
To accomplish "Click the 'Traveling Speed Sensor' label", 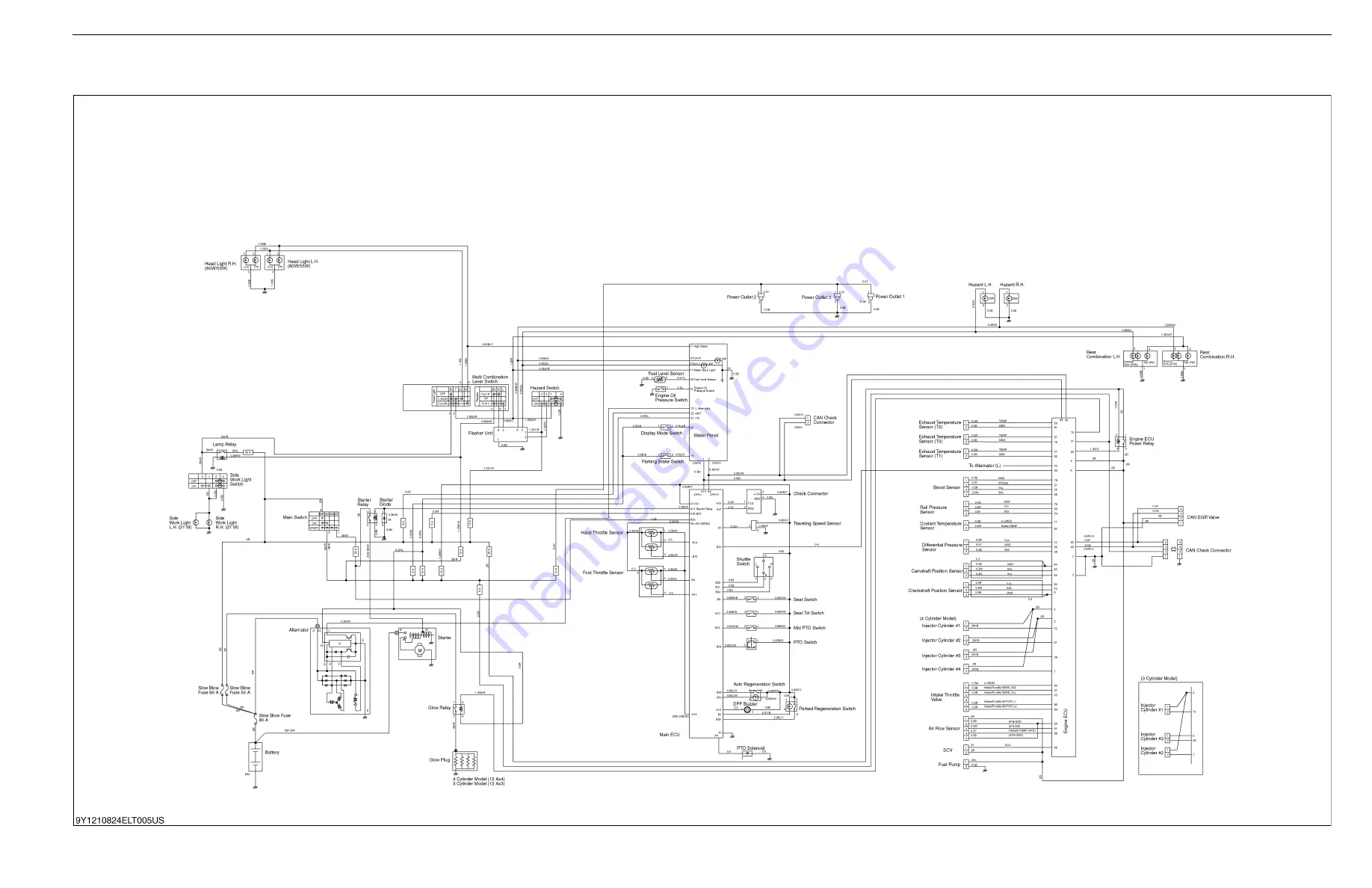I will (817, 523).
